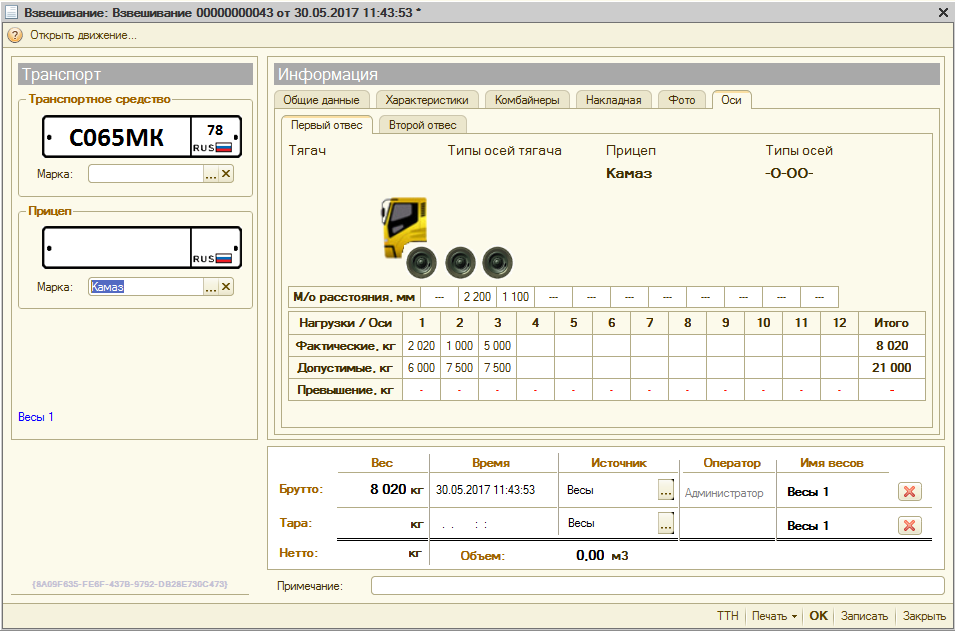Open Тара source selection ellipsis button

(666, 523)
